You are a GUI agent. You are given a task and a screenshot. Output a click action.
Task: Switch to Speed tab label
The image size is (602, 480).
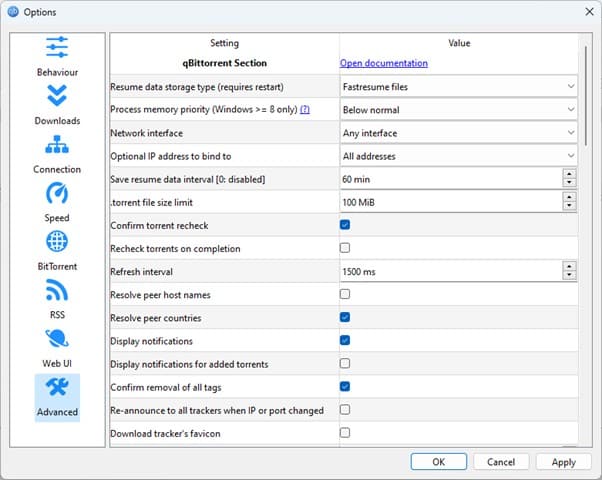(x=57, y=218)
